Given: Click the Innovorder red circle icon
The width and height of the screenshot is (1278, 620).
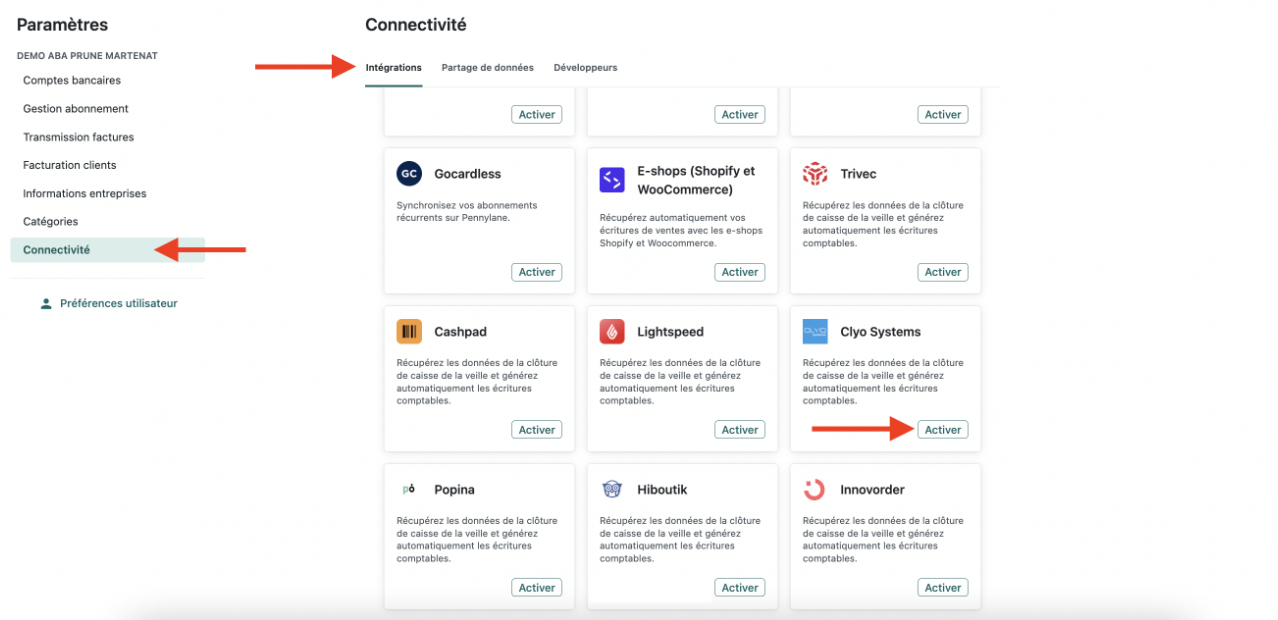Looking at the screenshot, I should pyautogui.click(x=815, y=489).
